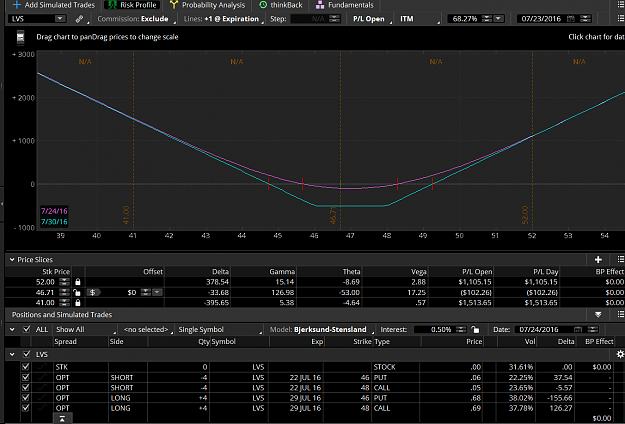The image size is (625, 424).
Task: Adjust the $0 offset stepper
Action: point(145,292)
